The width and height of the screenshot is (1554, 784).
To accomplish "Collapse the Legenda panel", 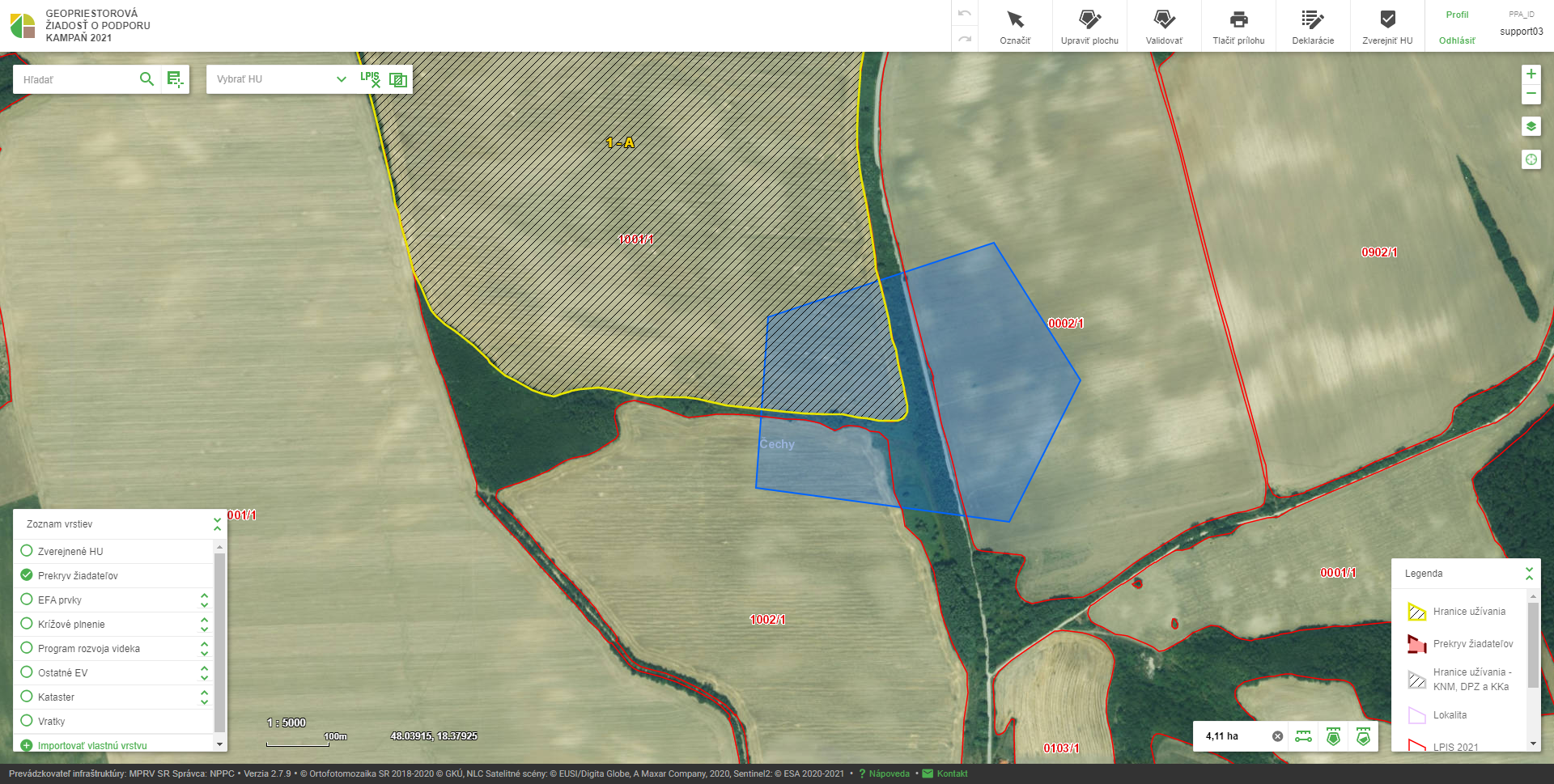I will click(x=1529, y=573).
